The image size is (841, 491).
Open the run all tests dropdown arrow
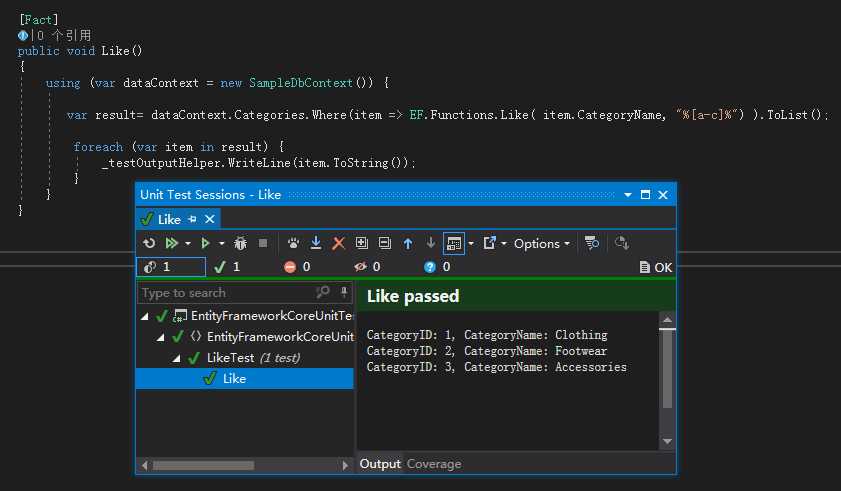[188, 244]
